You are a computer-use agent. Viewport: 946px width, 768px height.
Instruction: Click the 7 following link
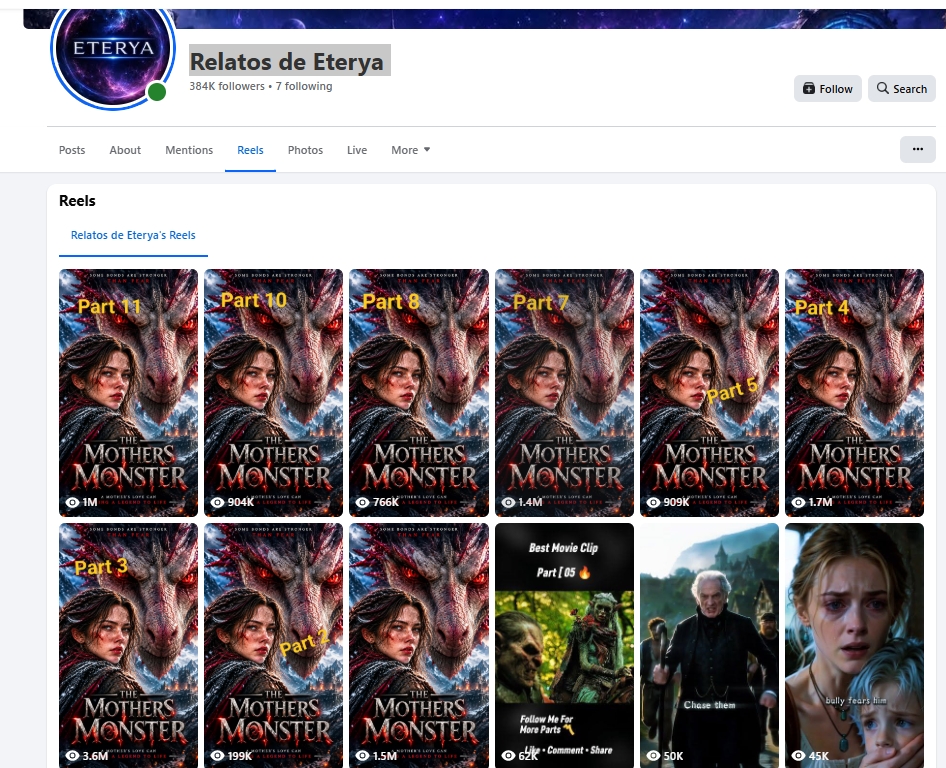point(304,86)
